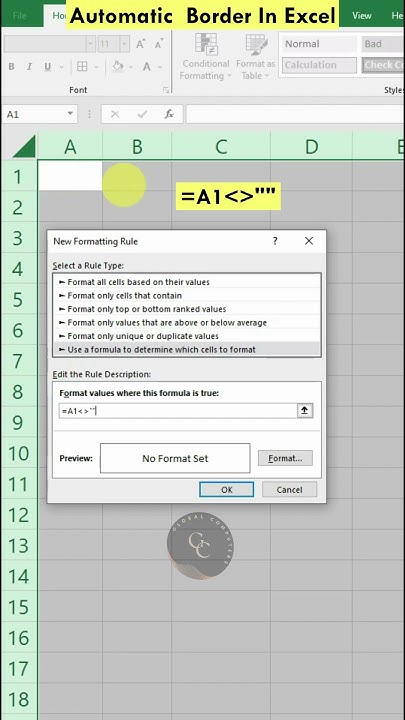The height and width of the screenshot is (720, 405).
Task: Collapse dialog with range selector arrow
Action: coord(304,411)
